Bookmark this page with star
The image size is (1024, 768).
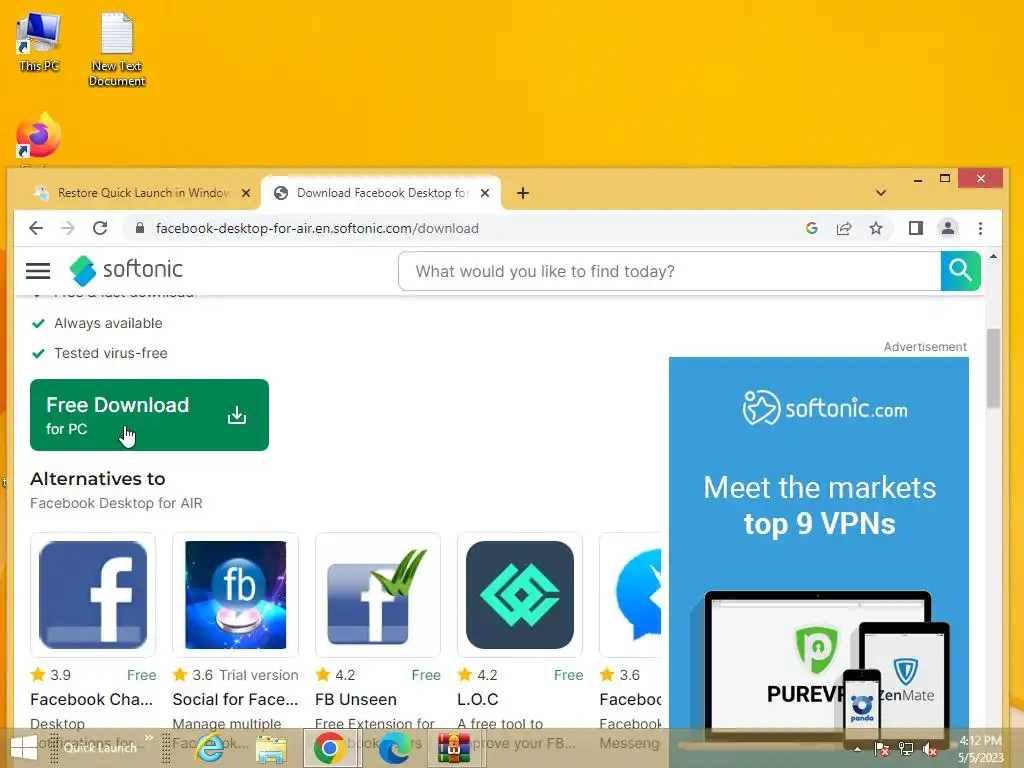point(876,228)
